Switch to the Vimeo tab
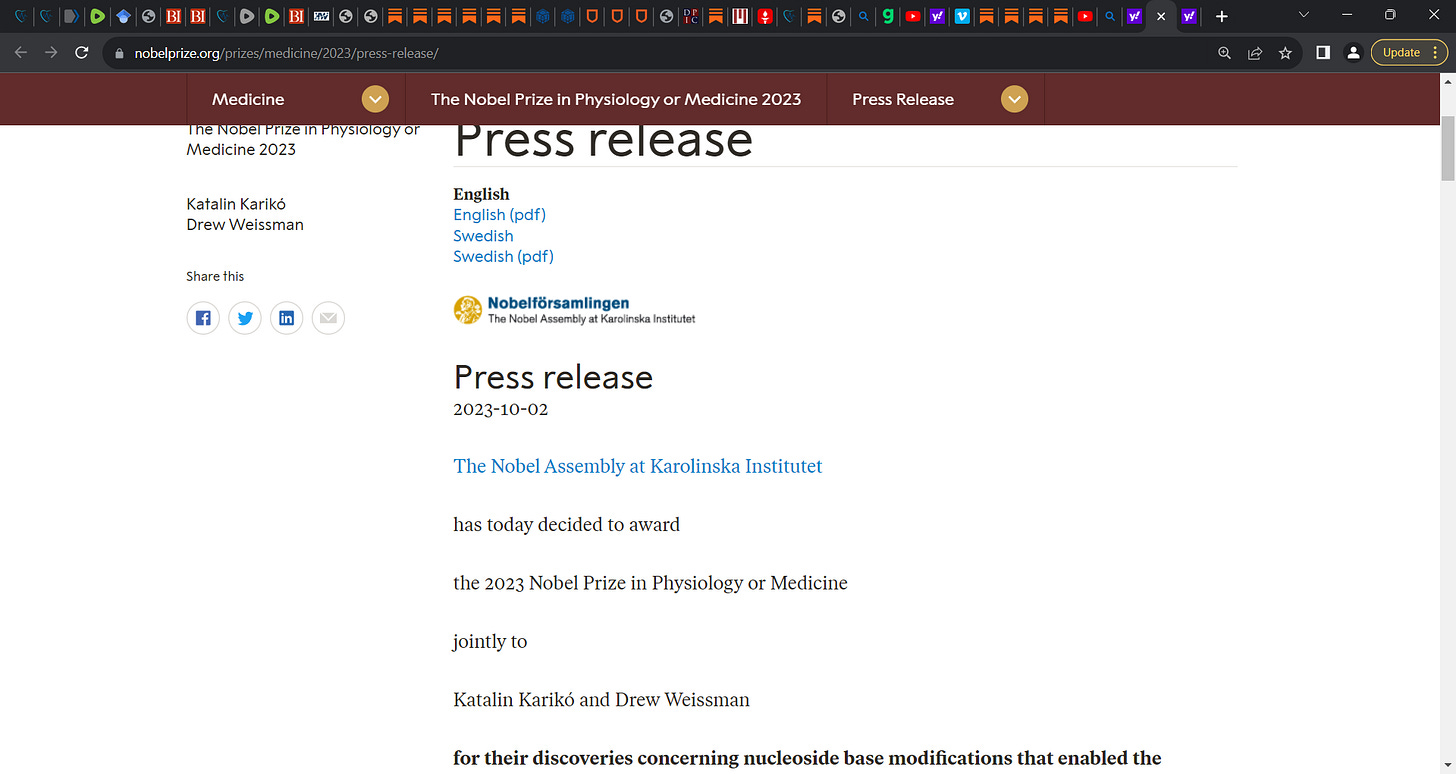This screenshot has width=1456, height=774. tap(962, 16)
